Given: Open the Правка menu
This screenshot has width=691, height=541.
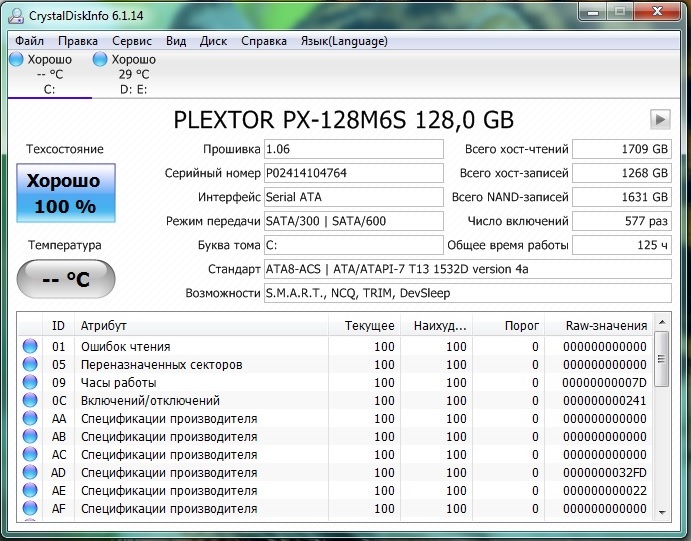Looking at the screenshot, I should tap(78, 41).
